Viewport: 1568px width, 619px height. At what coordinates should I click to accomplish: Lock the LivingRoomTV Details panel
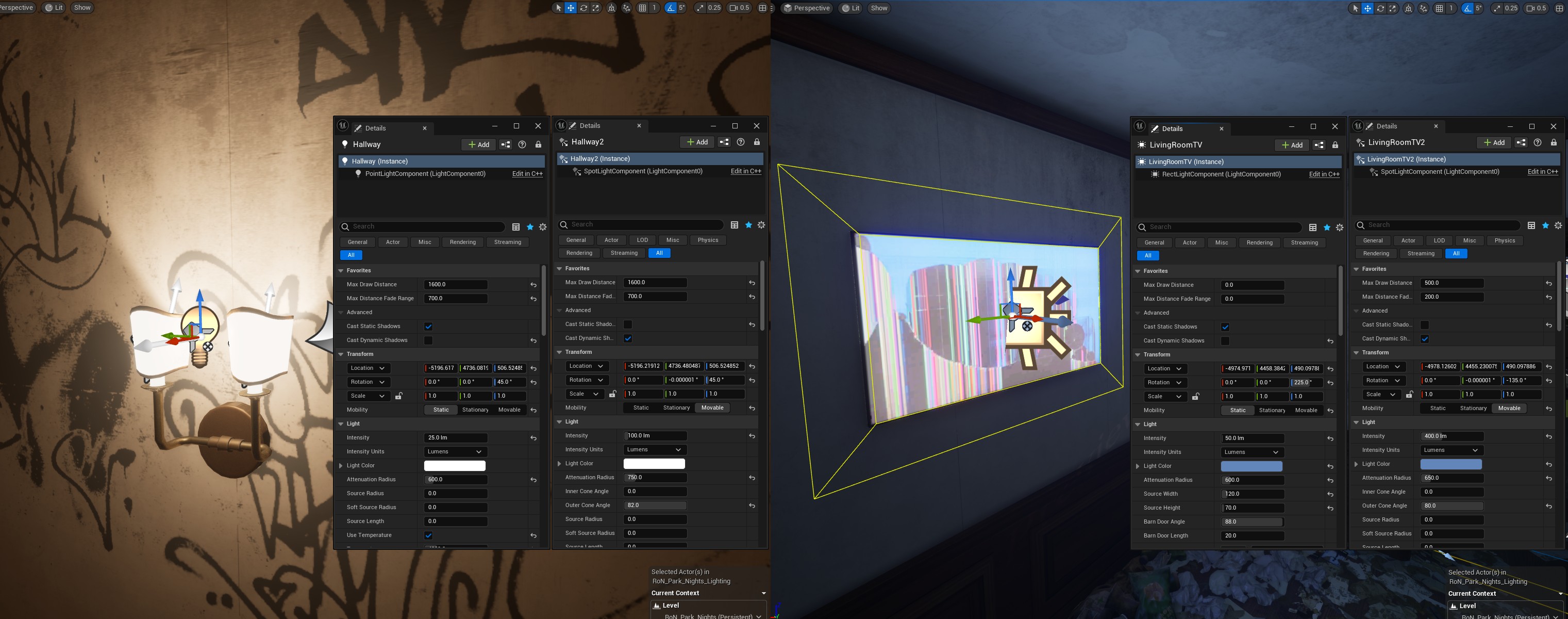point(1335,145)
